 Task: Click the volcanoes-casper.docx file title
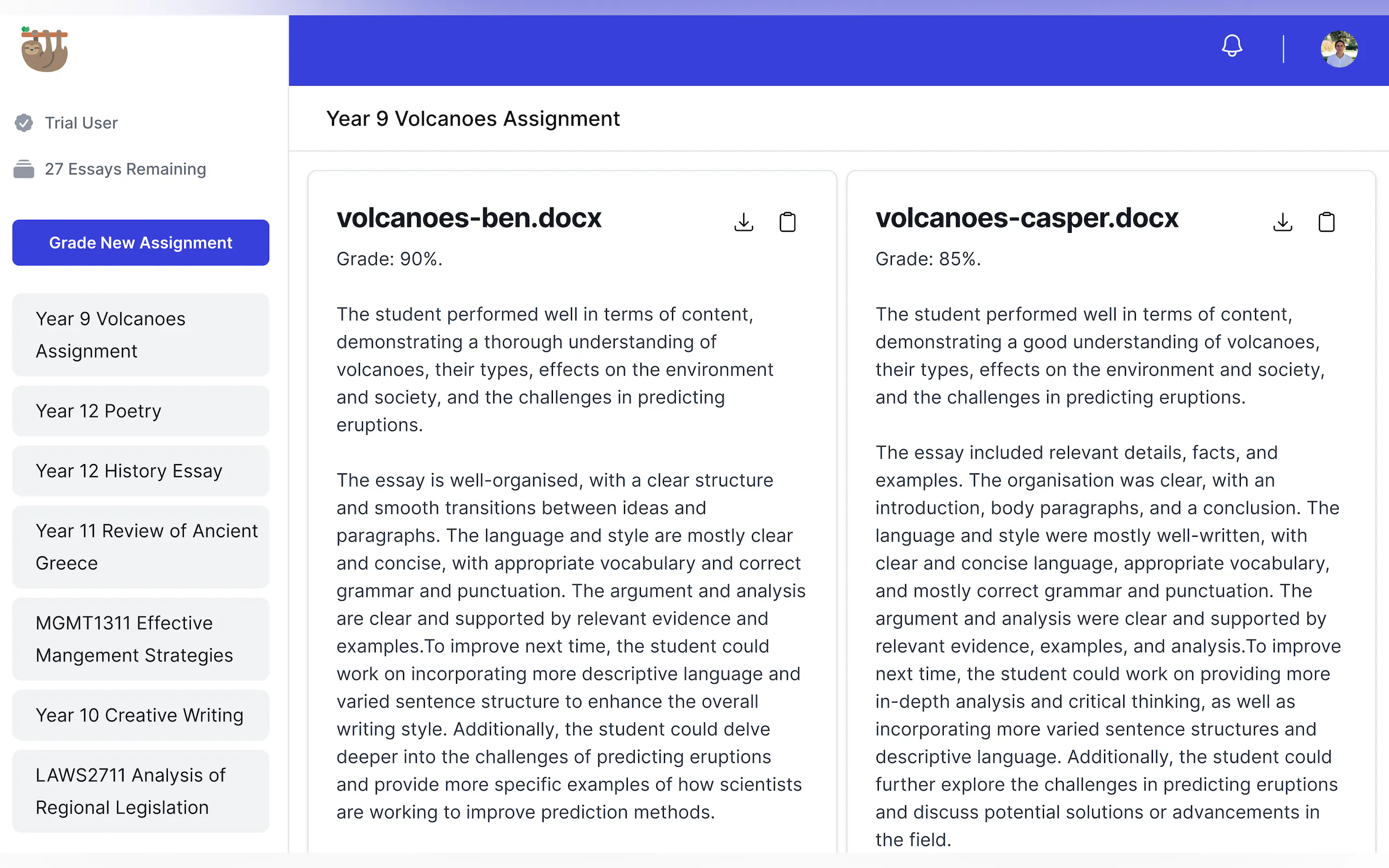(x=1026, y=218)
